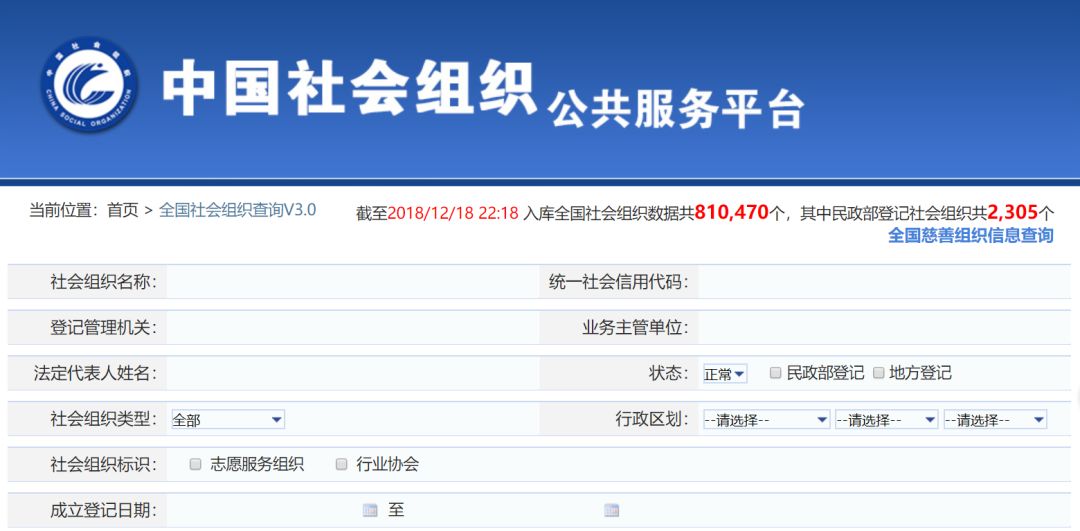Open start date calendar picker icon
The width and height of the screenshot is (1080, 531).
[x=370, y=510]
